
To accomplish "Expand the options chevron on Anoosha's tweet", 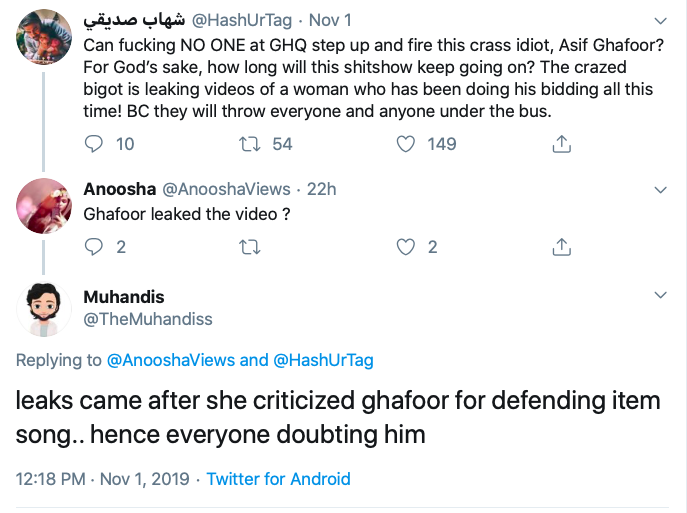I will [660, 189].
